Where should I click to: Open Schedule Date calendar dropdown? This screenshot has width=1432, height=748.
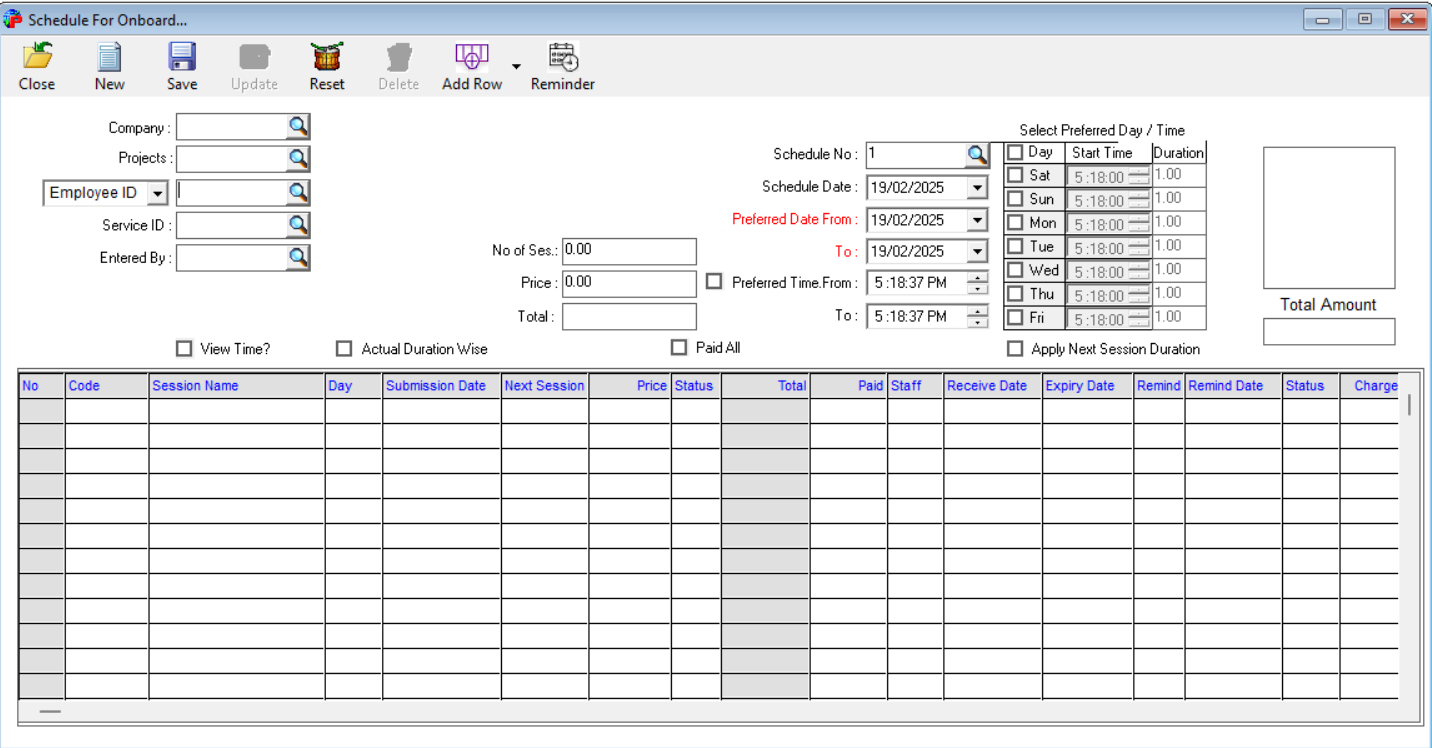pyautogui.click(x=977, y=187)
